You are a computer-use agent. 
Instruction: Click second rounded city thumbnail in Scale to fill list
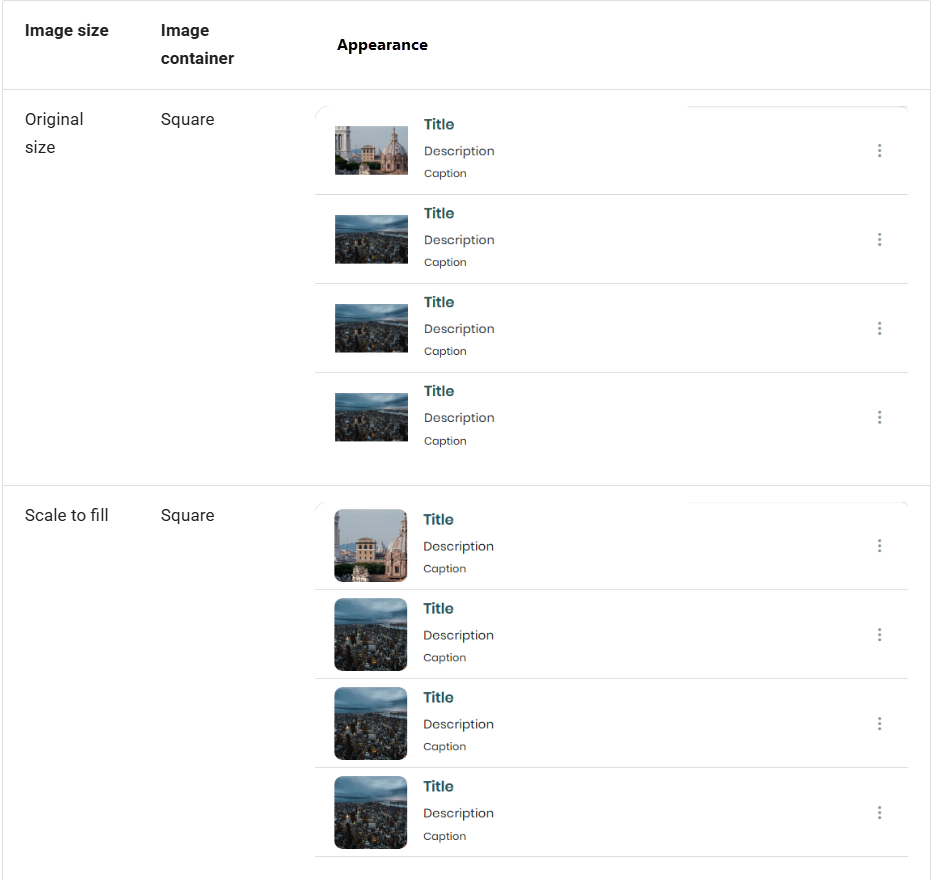pyautogui.click(x=371, y=634)
